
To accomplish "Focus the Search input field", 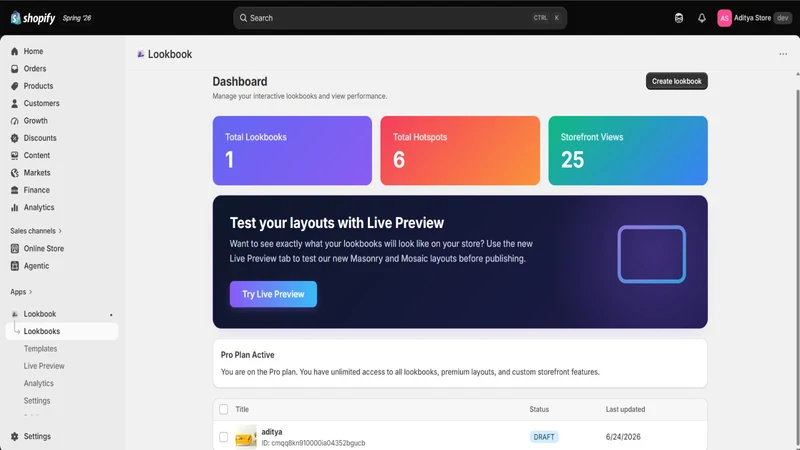I will click(399, 18).
